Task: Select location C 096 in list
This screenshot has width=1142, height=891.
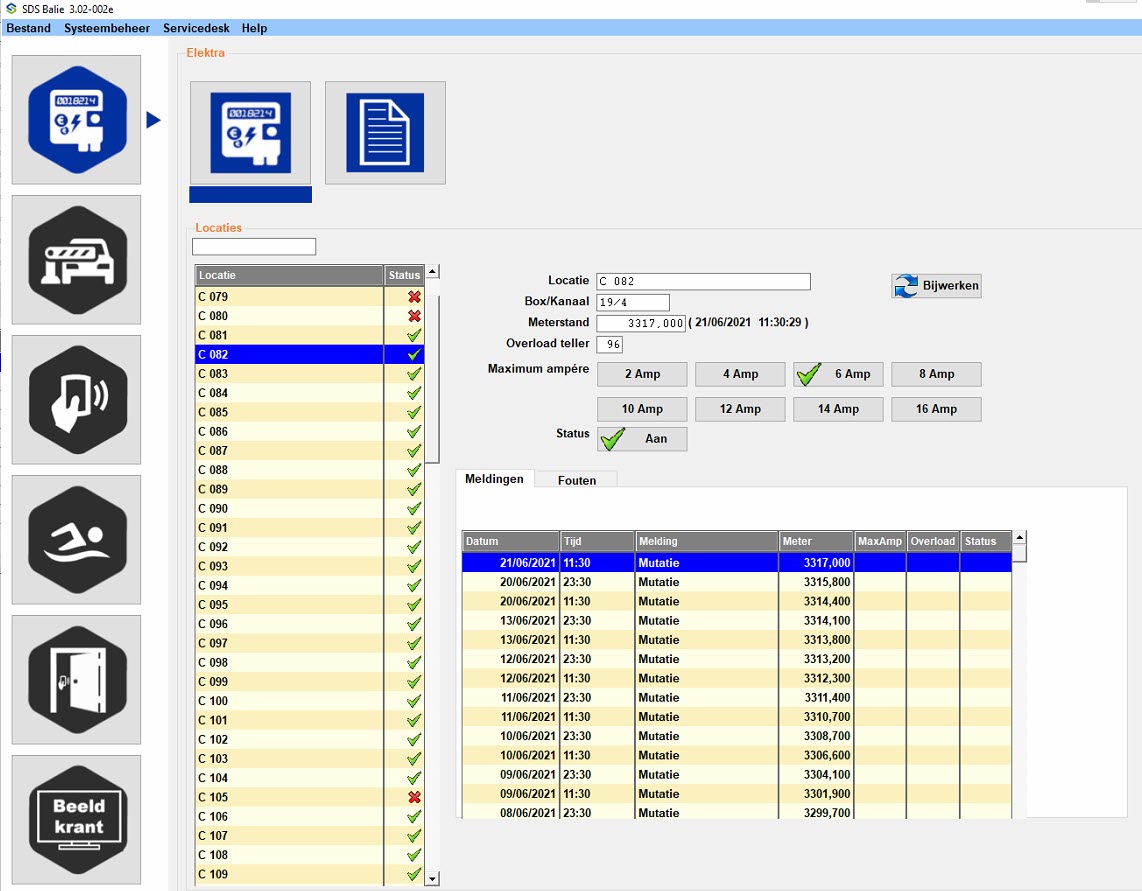Action: (310, 624)
